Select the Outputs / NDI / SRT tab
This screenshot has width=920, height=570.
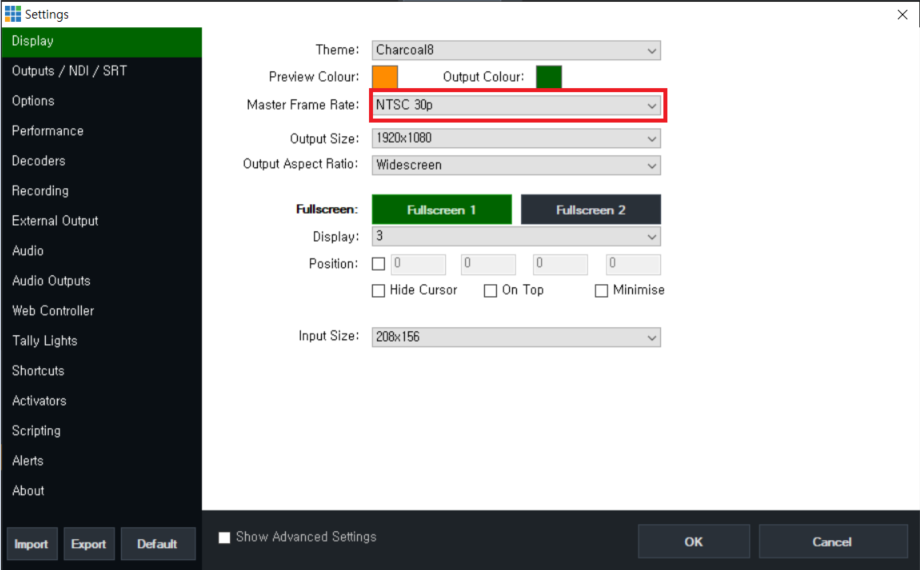[69, 71]
